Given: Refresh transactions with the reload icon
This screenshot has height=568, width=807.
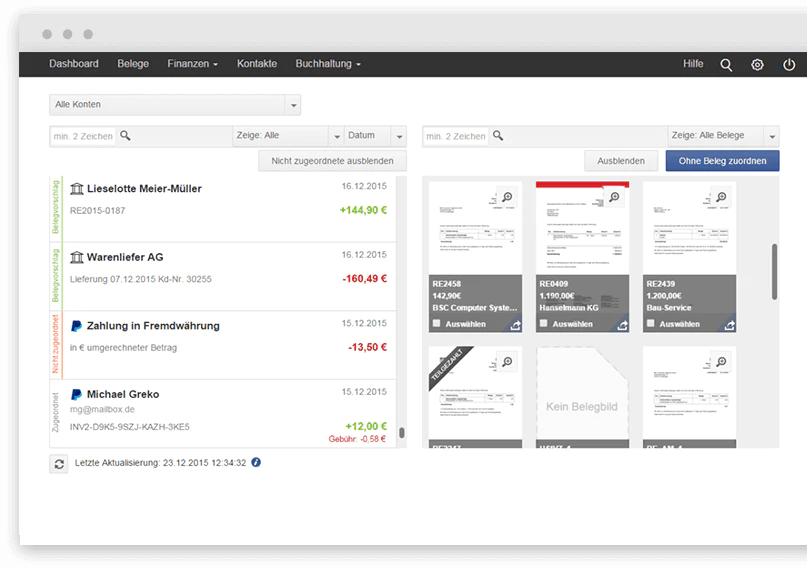Looking at the screenshot, I should point(59,464).
